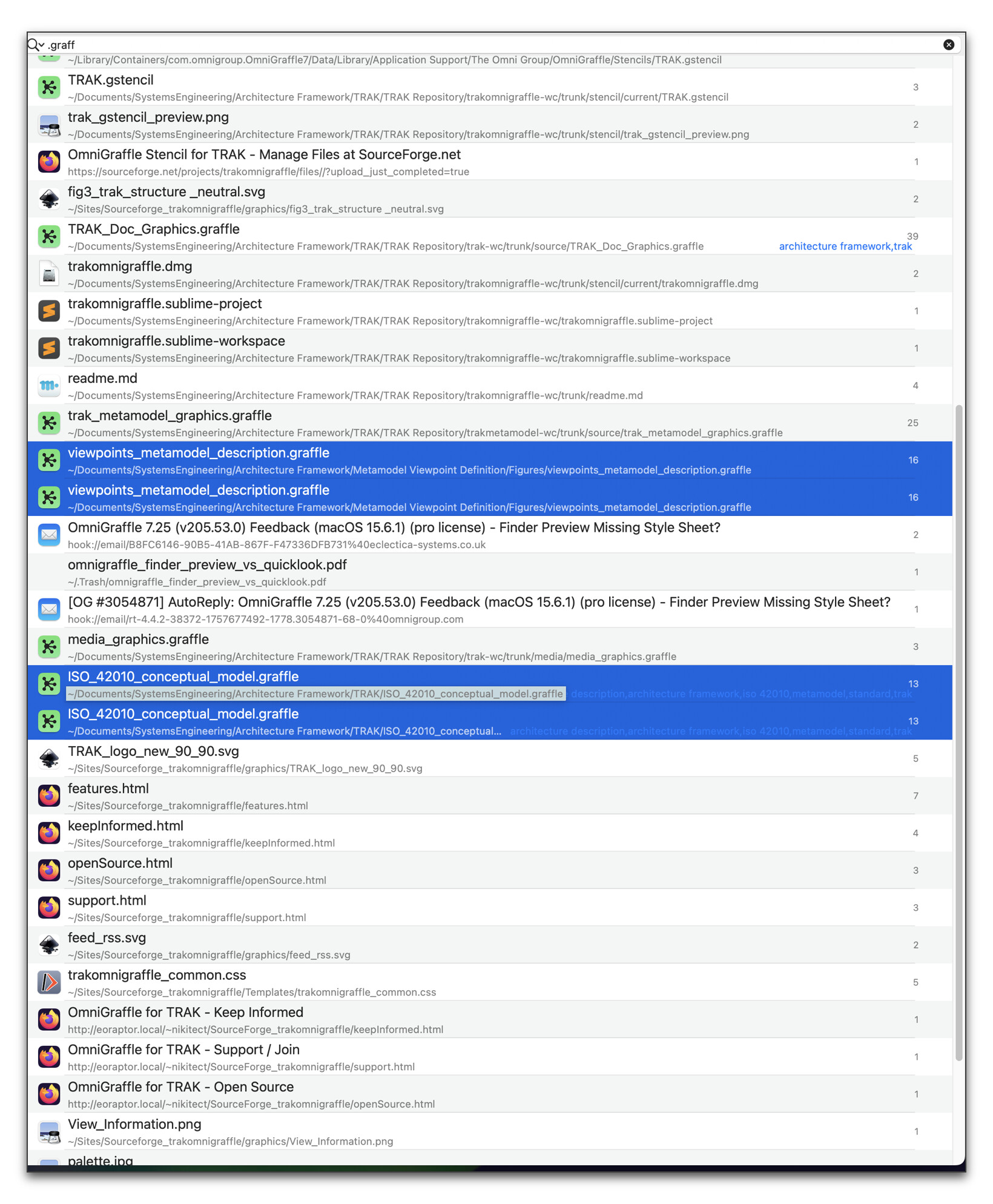Click the CSS editor icon beside trakomnigraffle_common.css
The height and width of the screenshot is (1204, 993).
coord(49,982)
